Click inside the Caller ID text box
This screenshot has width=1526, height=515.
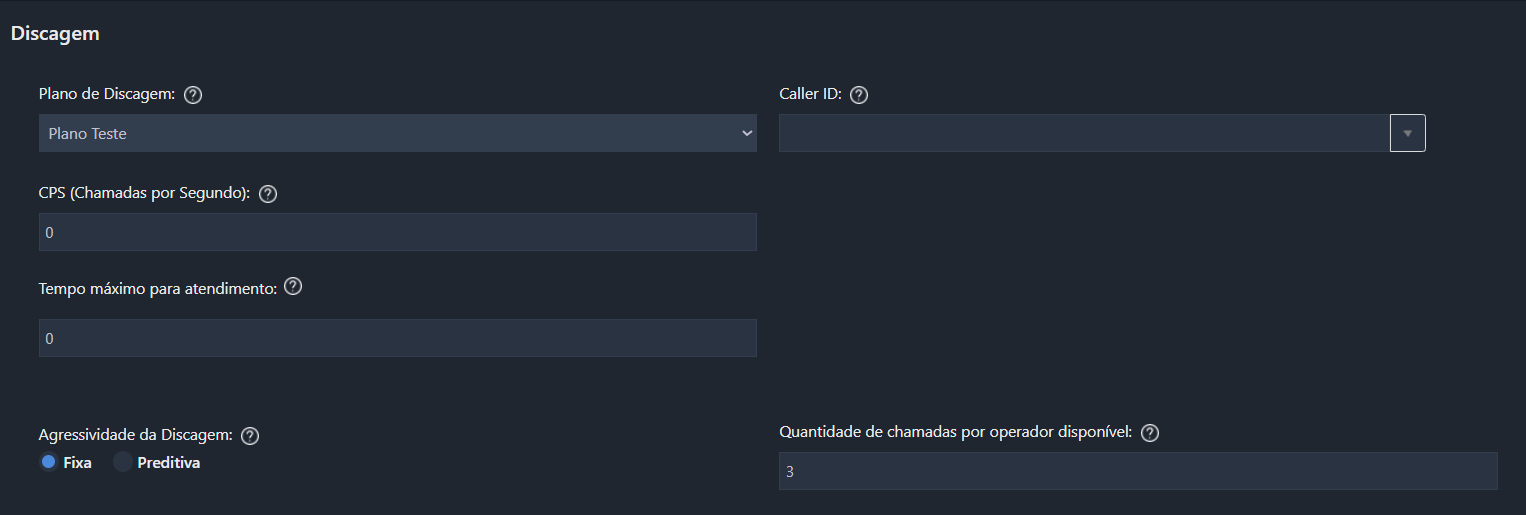pyautogui.click(x=1083, y=133)
